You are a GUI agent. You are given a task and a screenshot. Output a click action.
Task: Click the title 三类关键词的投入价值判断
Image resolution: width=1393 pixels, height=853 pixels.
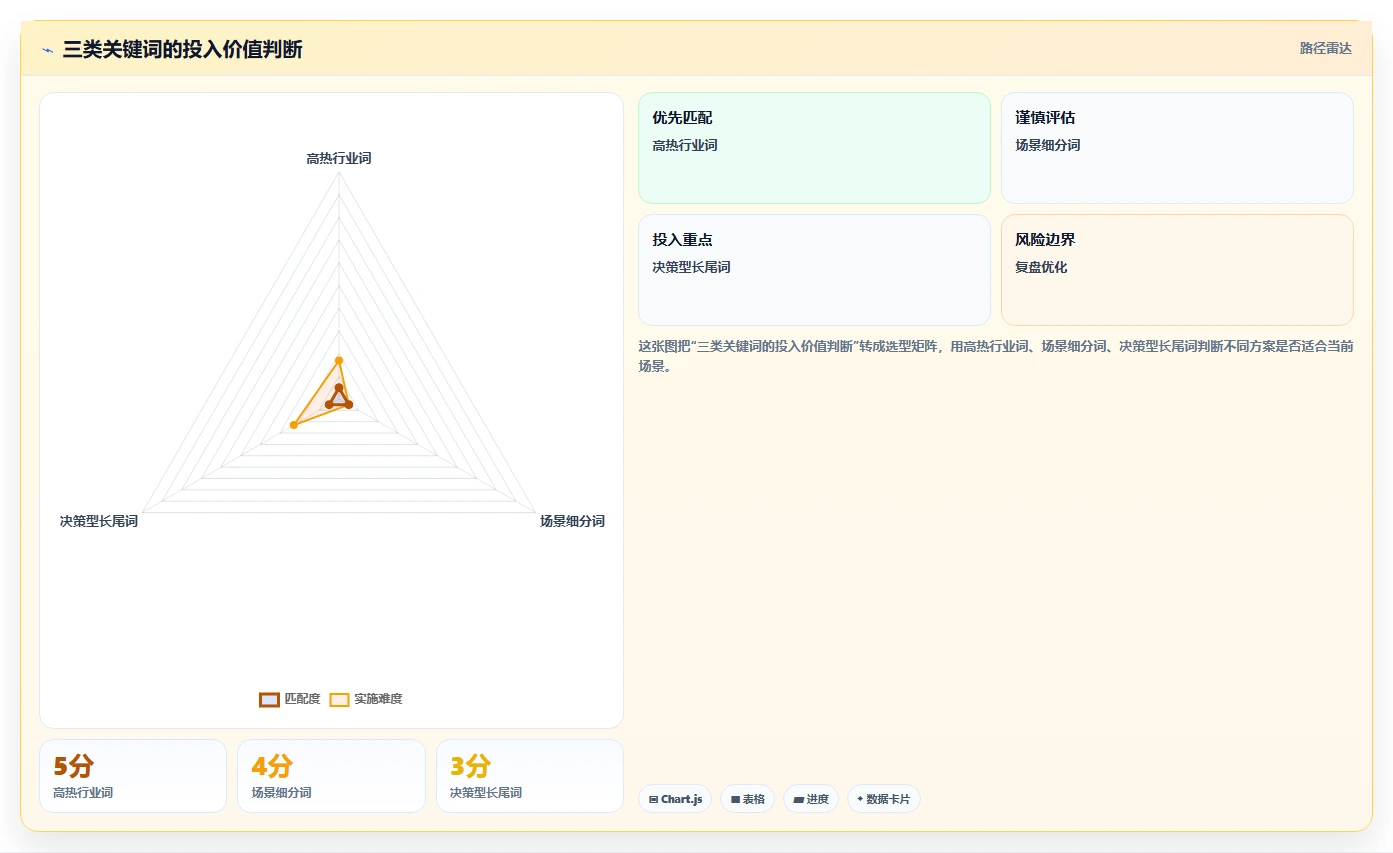coord(182,49)
